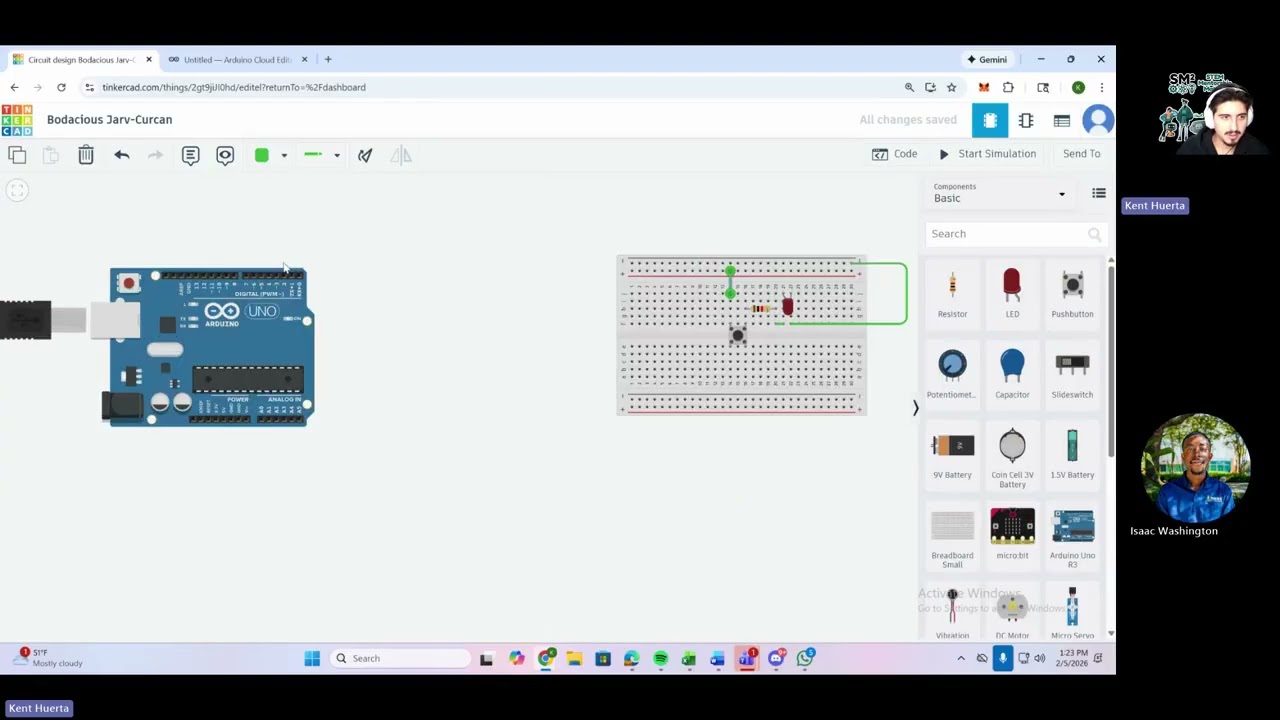The height and width of the screenshot is (720, 1280).
Task: Click the taskbar Search box
Action: [x=401, y=658]
